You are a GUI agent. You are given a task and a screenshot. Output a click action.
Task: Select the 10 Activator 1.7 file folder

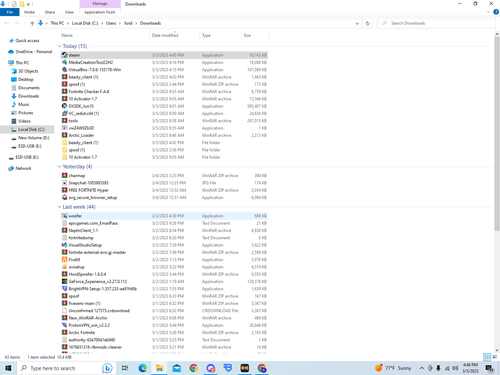point(164,157)
